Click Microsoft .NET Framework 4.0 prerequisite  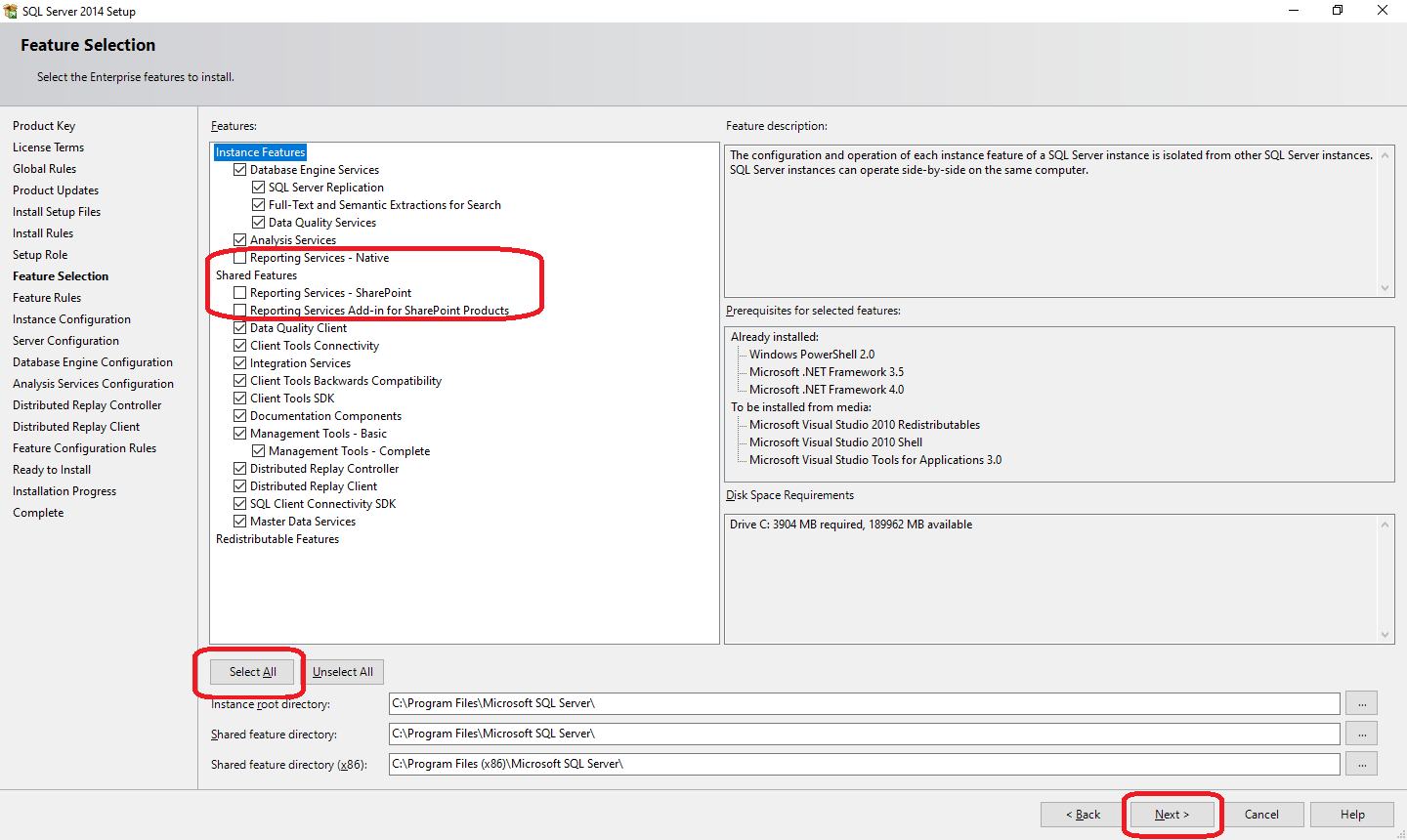(x=827, y=390)
